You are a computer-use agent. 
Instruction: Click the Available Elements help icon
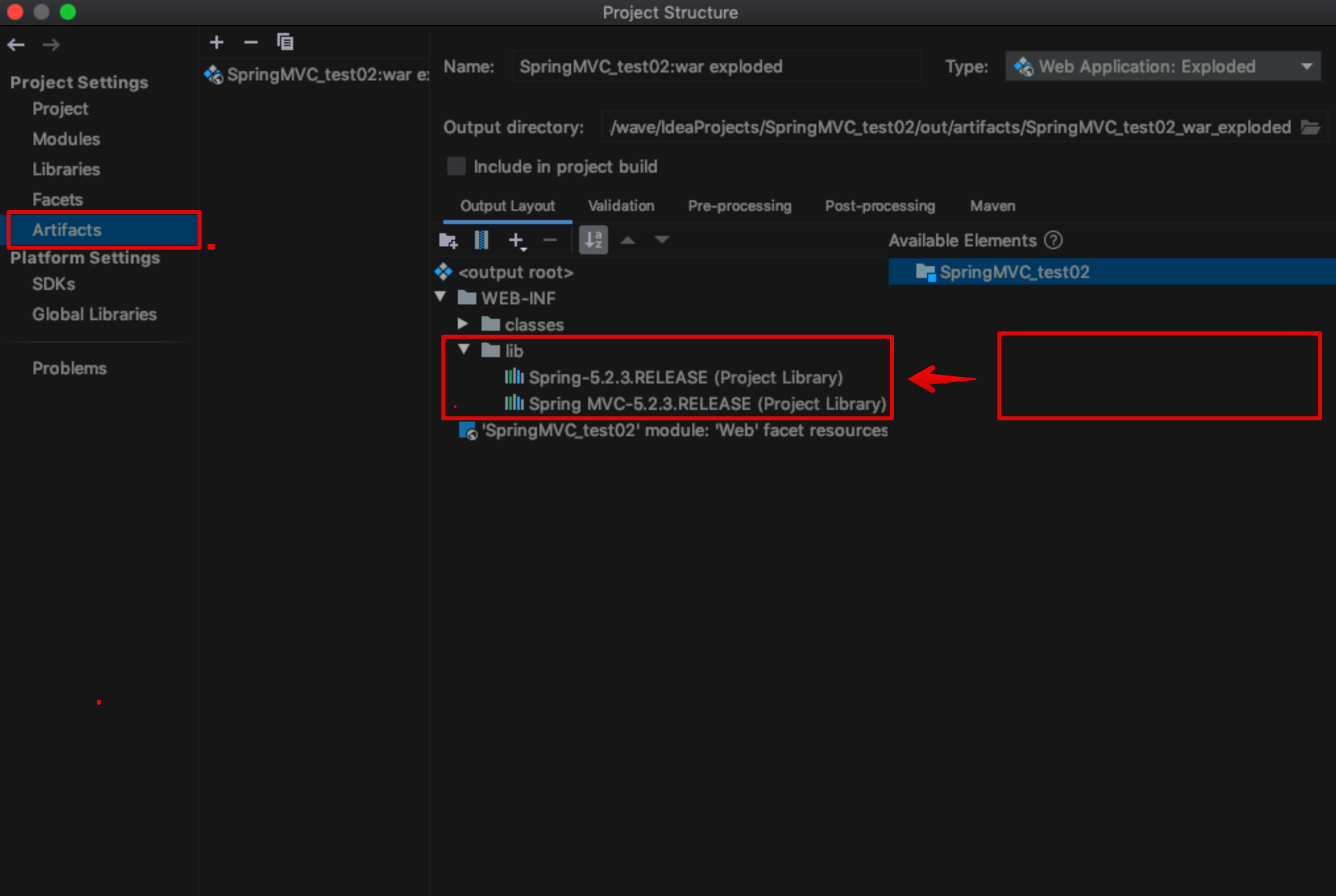[1053, 240]
